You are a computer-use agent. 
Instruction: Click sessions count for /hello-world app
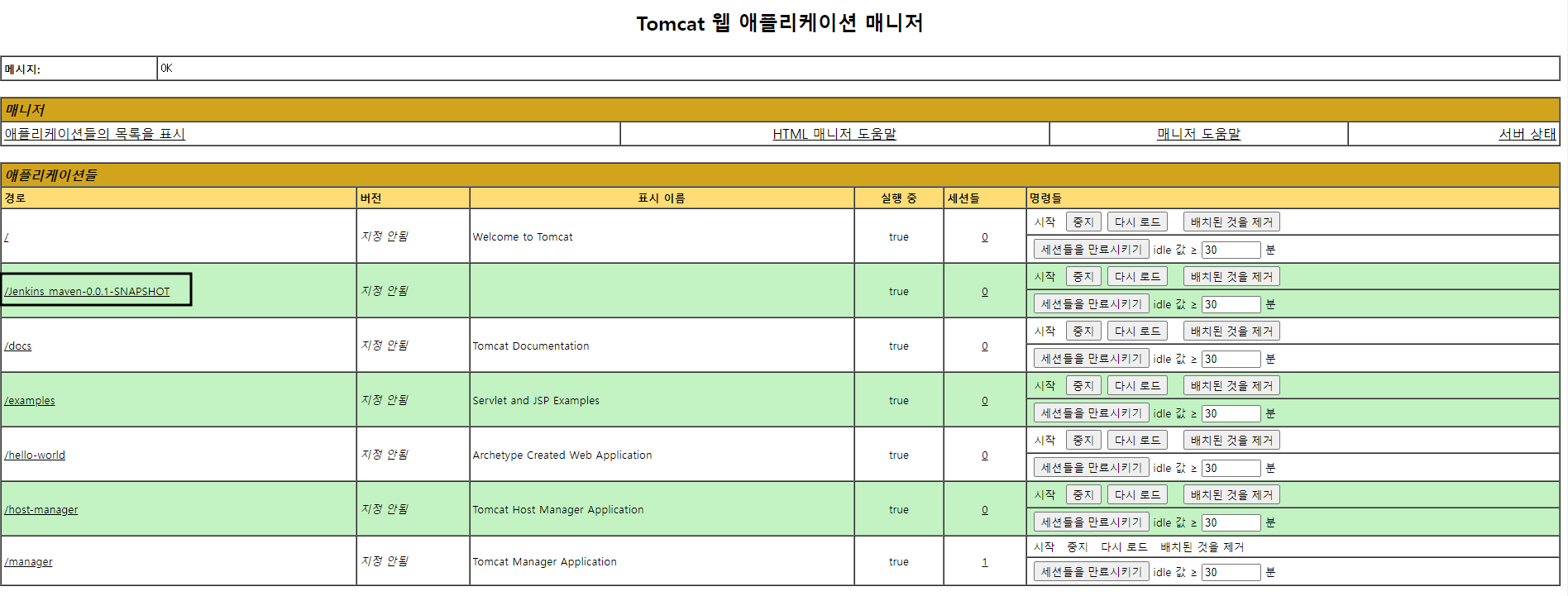point(985,455)
